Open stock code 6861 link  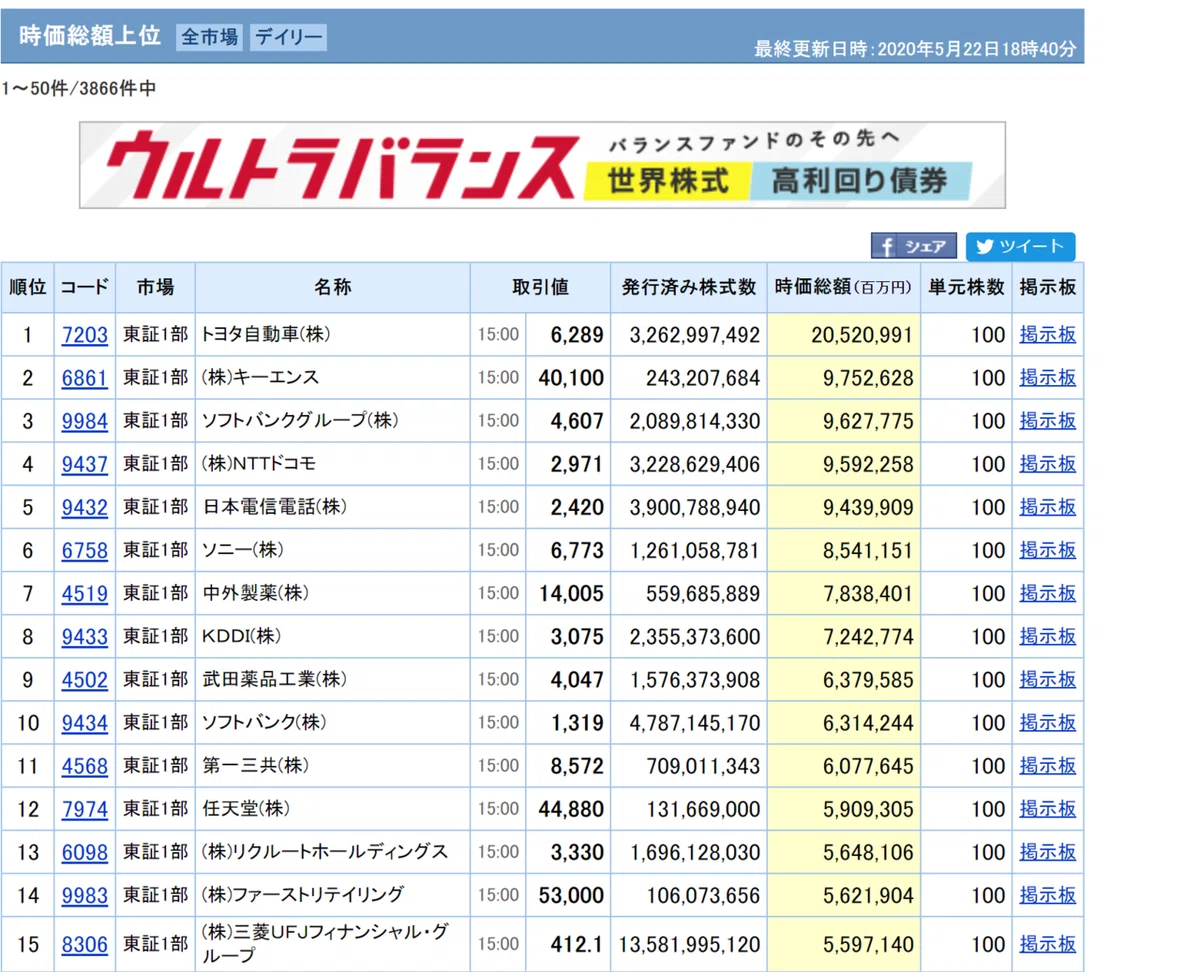tap(85, 378)
